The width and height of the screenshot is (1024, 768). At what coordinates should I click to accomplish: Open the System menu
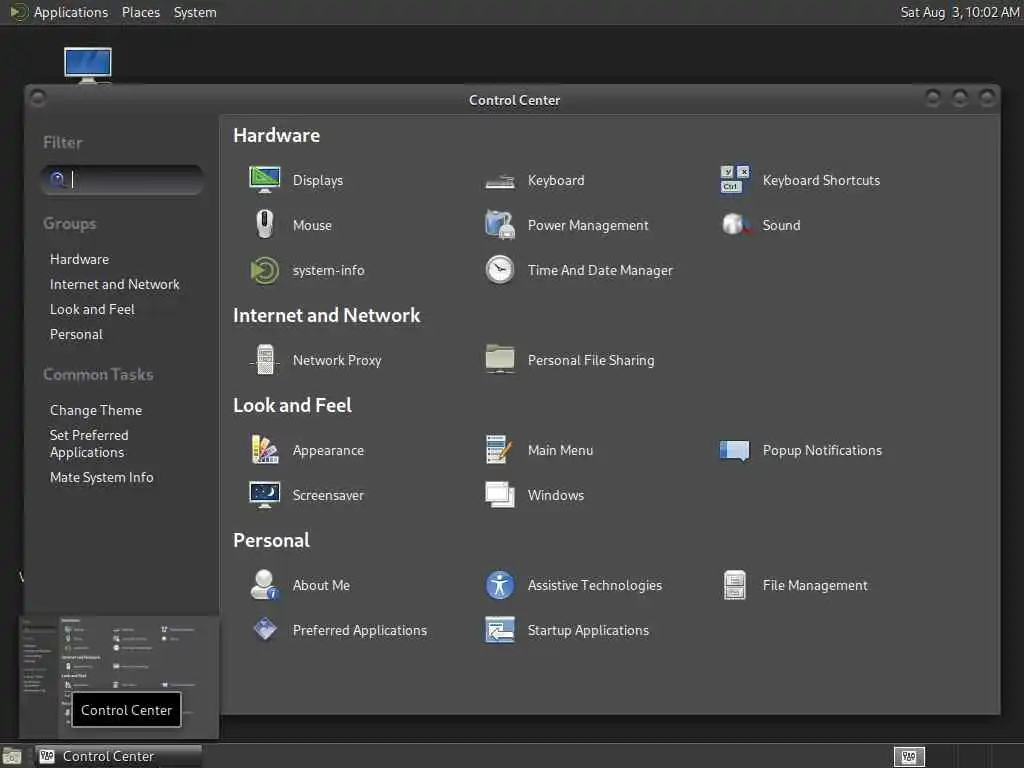click(195, 12)
